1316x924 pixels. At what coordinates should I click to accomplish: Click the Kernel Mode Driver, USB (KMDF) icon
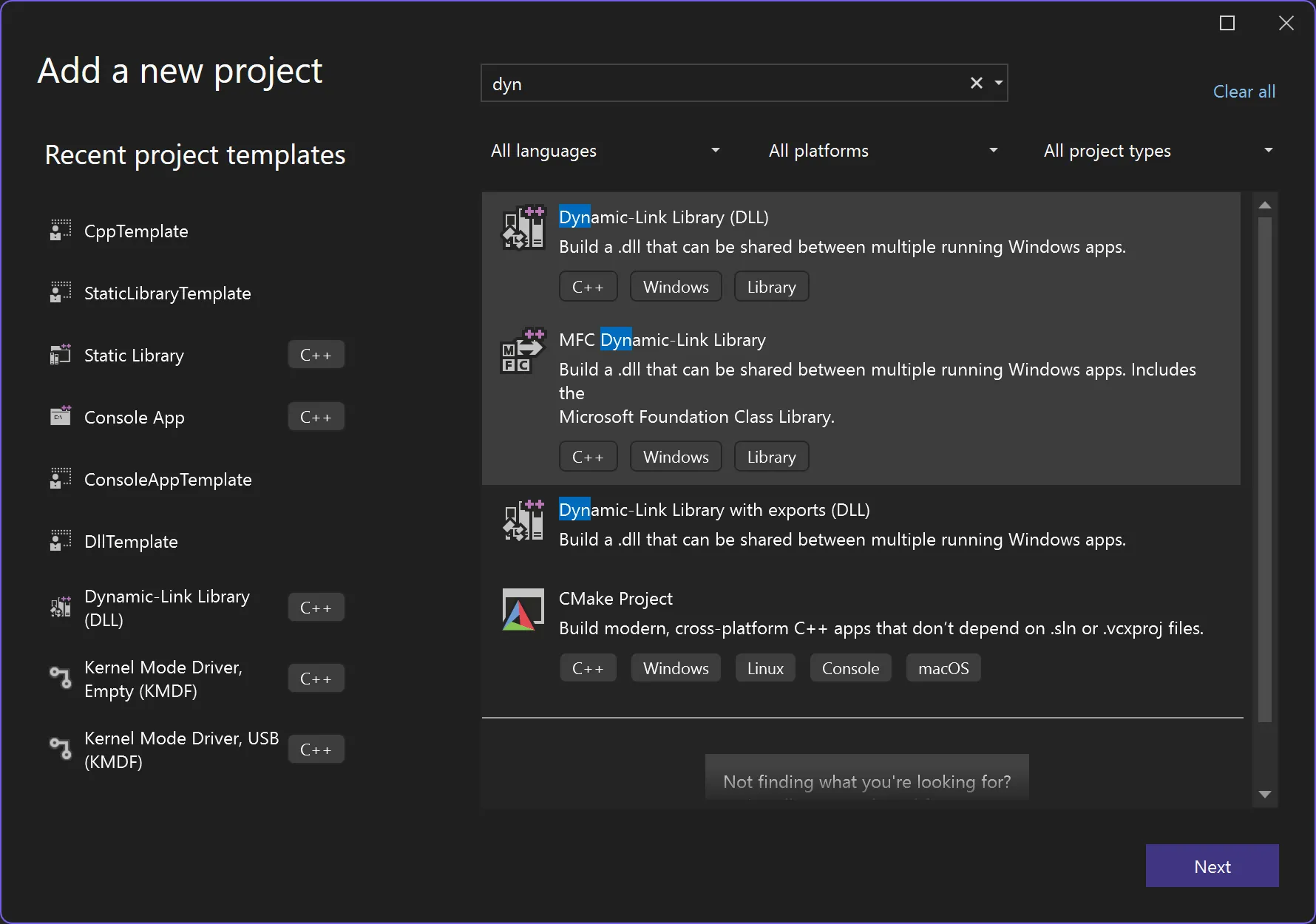tap(61, 749)
